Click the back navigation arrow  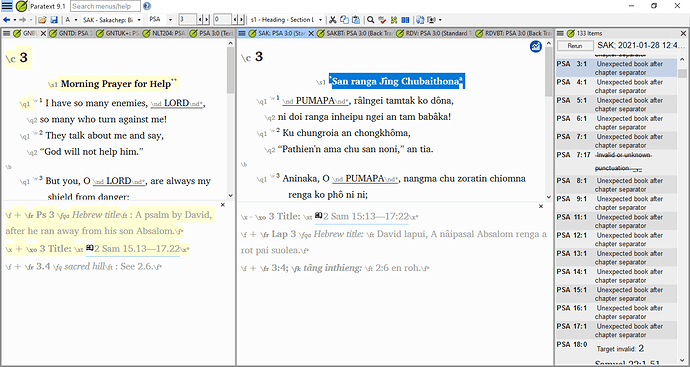click(6, 20)
